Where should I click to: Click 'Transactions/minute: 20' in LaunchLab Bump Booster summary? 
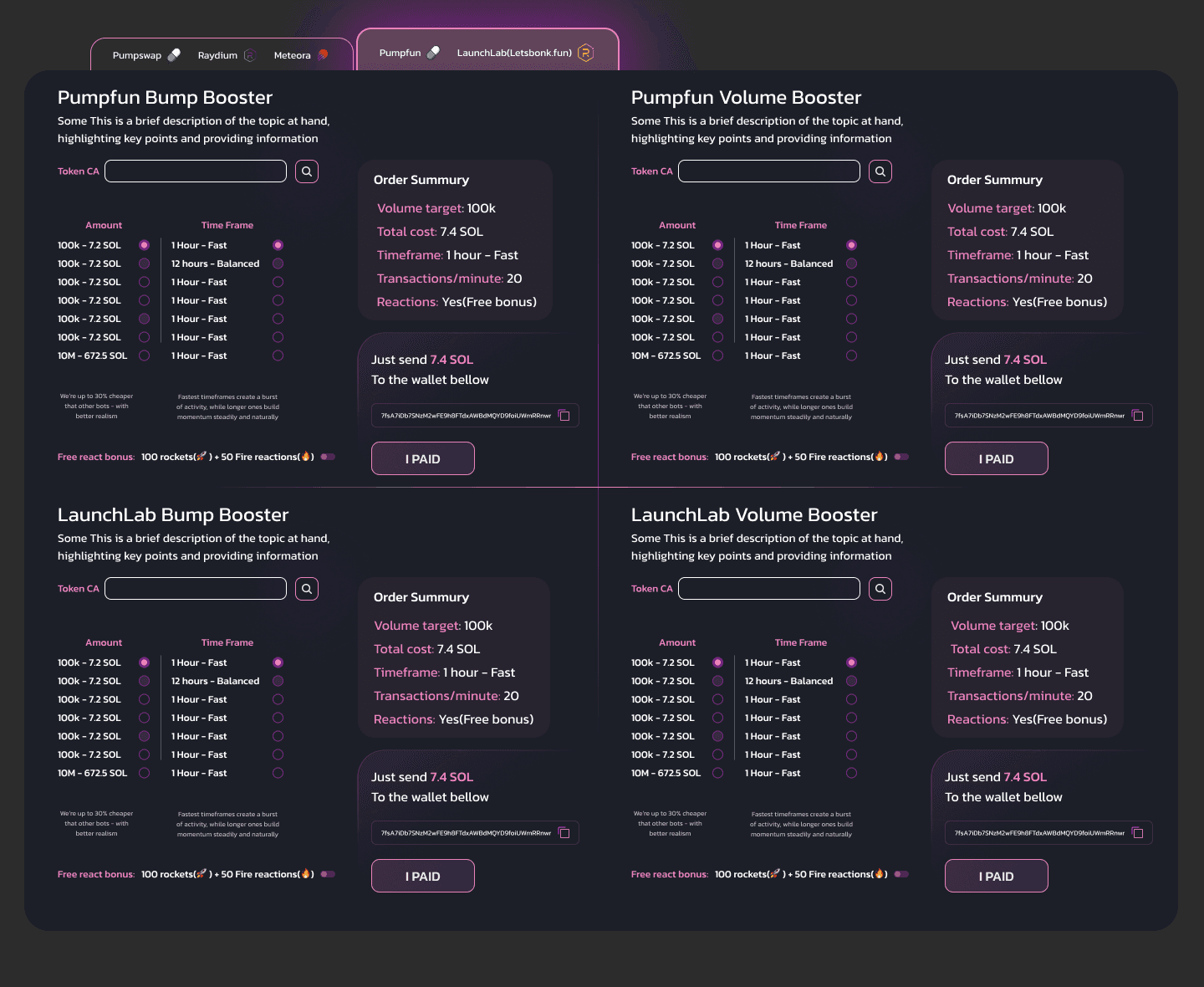(x=446, y=696)
